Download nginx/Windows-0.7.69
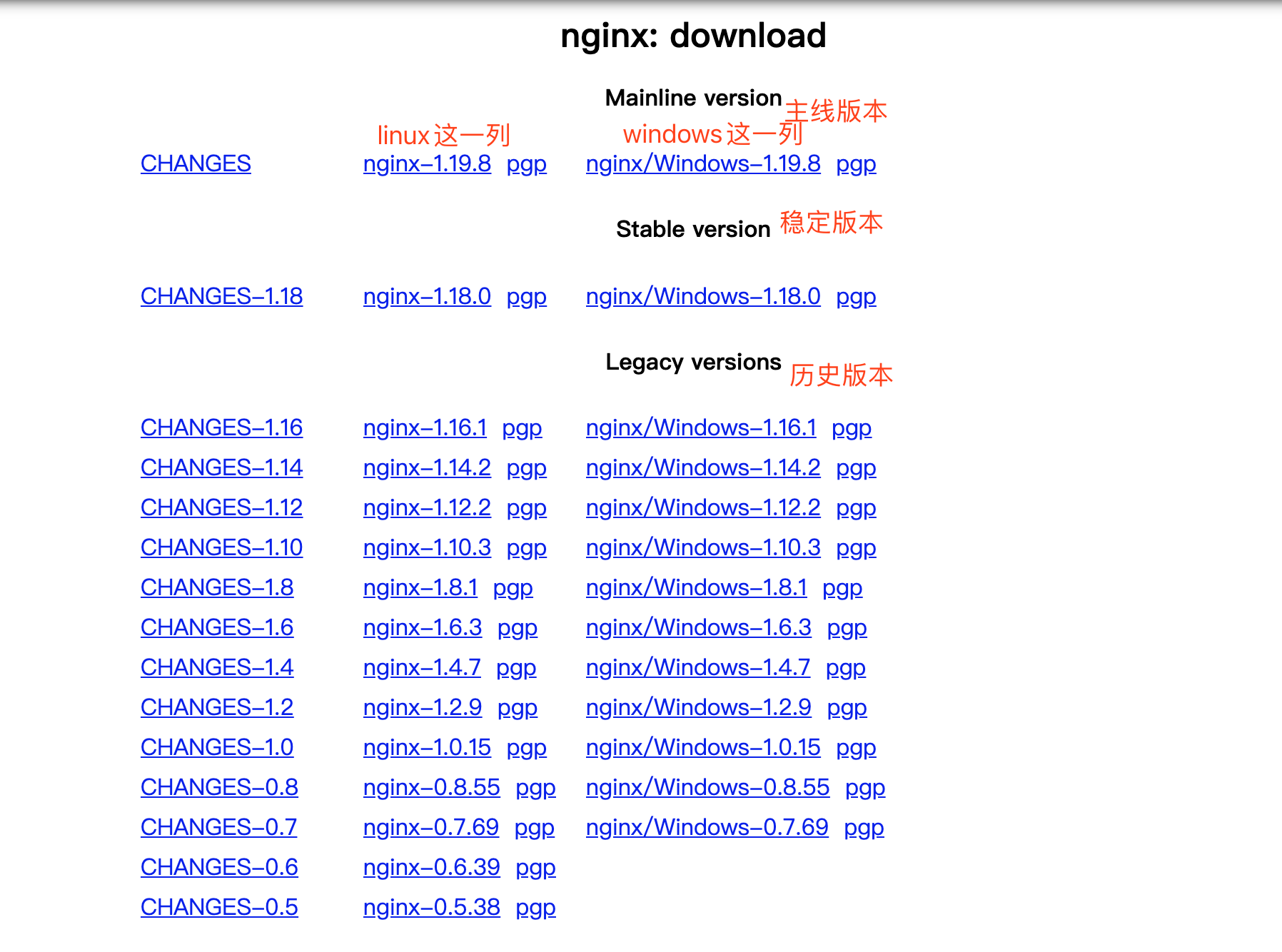The height and width of the screenshot is (952, 1282). pos(707,827)
